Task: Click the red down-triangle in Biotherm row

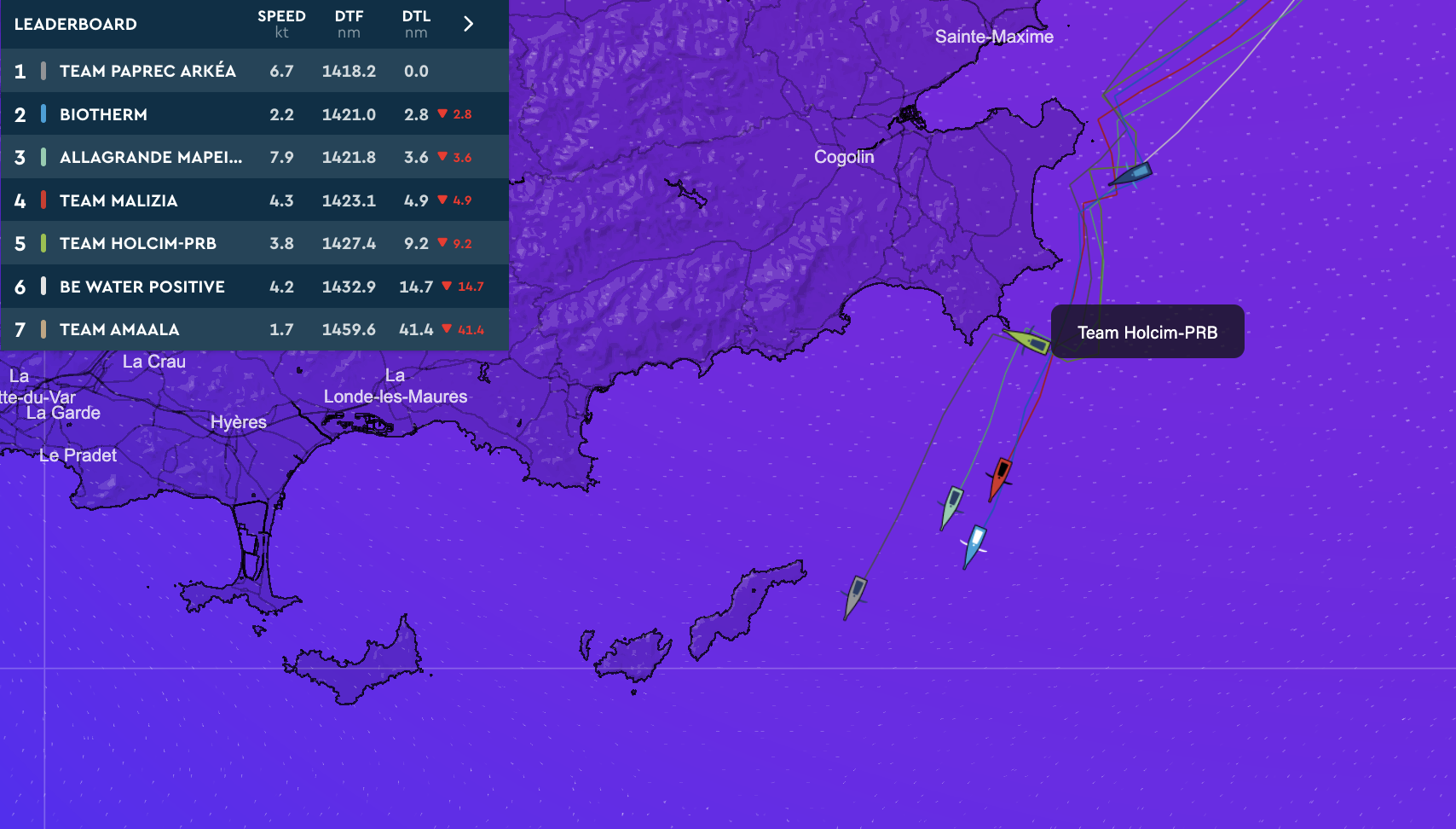Action: (x=442, y=113)
